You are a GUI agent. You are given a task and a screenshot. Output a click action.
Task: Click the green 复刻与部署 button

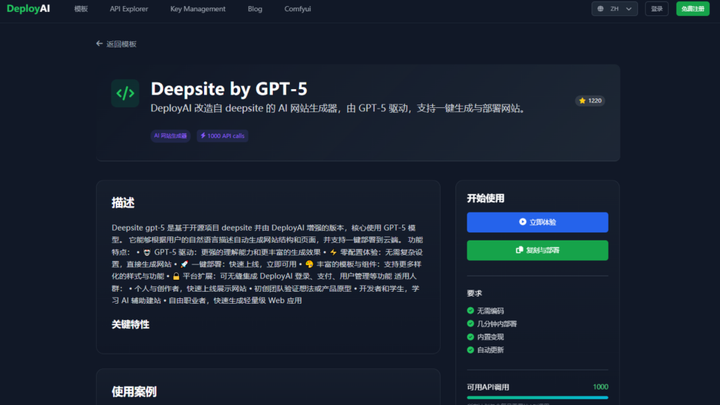click(x=537, y=250)
